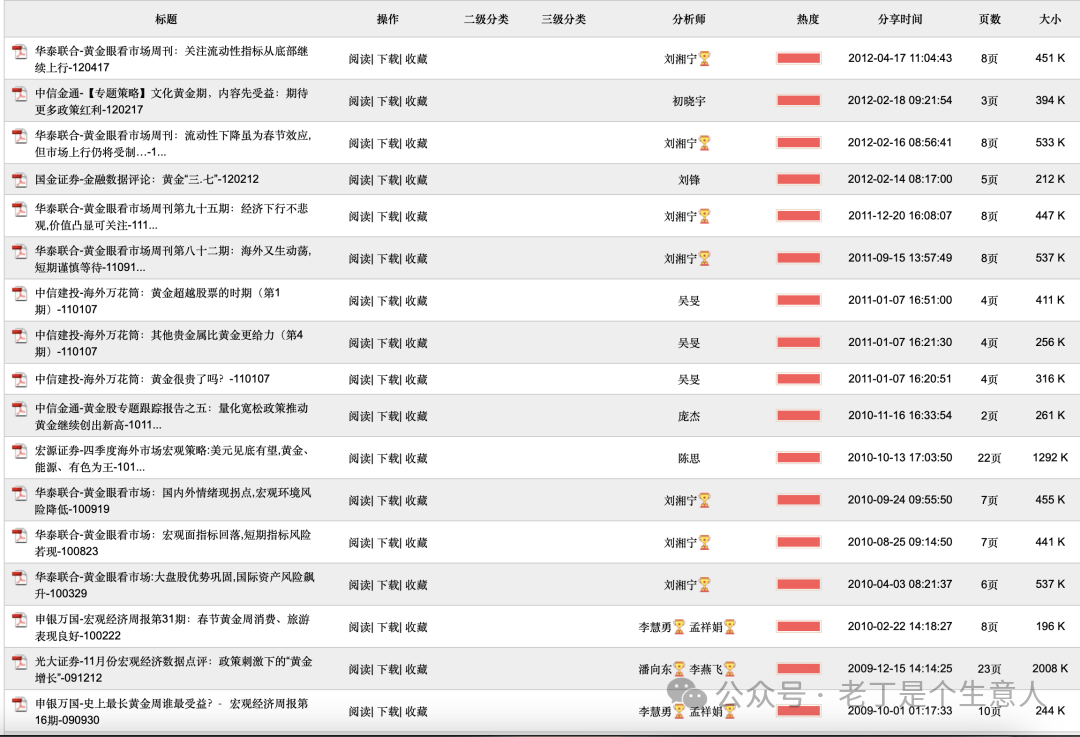The width and height of the screenshot is (1080, 737).
Task: Click PDF icon of 黄金超越股票的时期 report
Action: (x=20, y=293)
